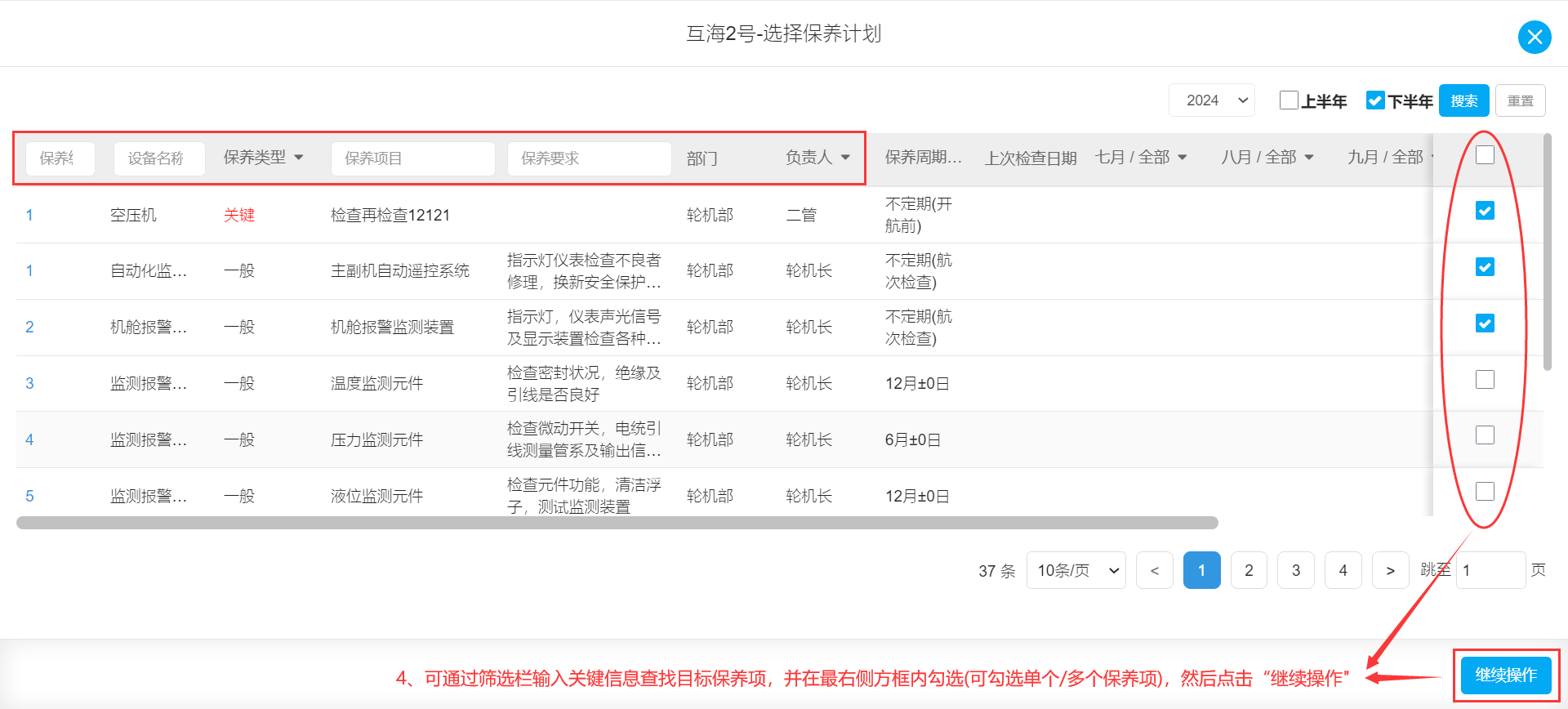Click the row number 4 link
The image size is (1568, 709).
pos(29,439)
